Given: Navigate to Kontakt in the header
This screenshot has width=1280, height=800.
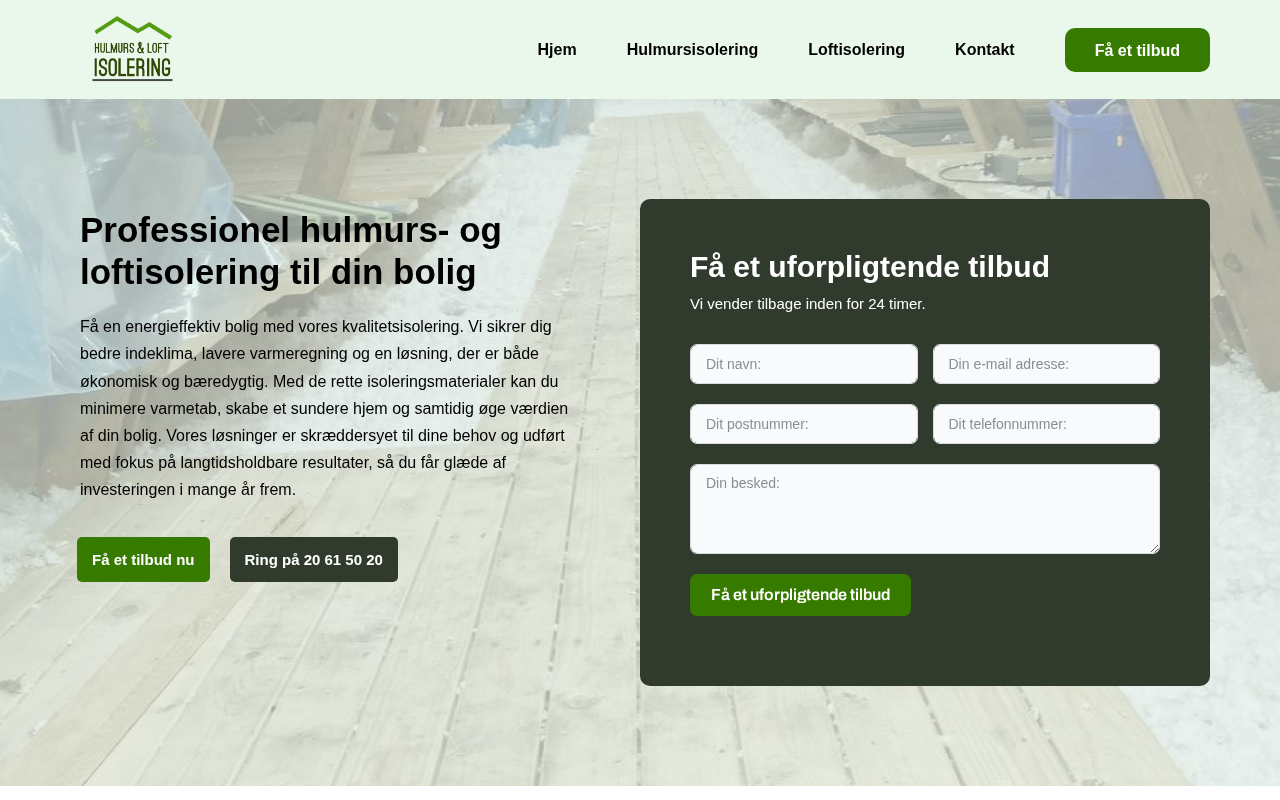Looking at the screenshot, I should coord(985,50).
